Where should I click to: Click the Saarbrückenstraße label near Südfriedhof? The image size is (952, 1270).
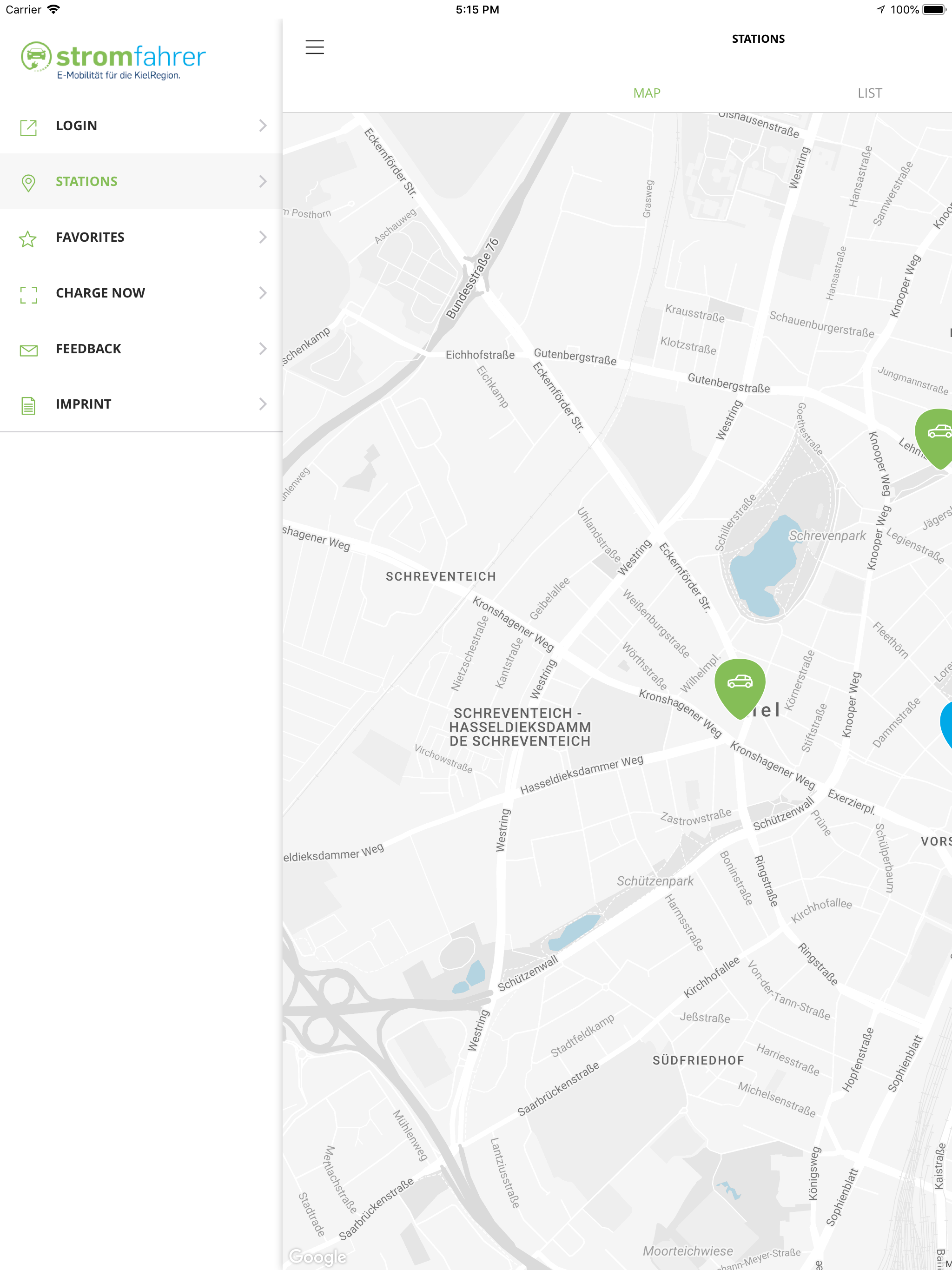point(558,1089)
